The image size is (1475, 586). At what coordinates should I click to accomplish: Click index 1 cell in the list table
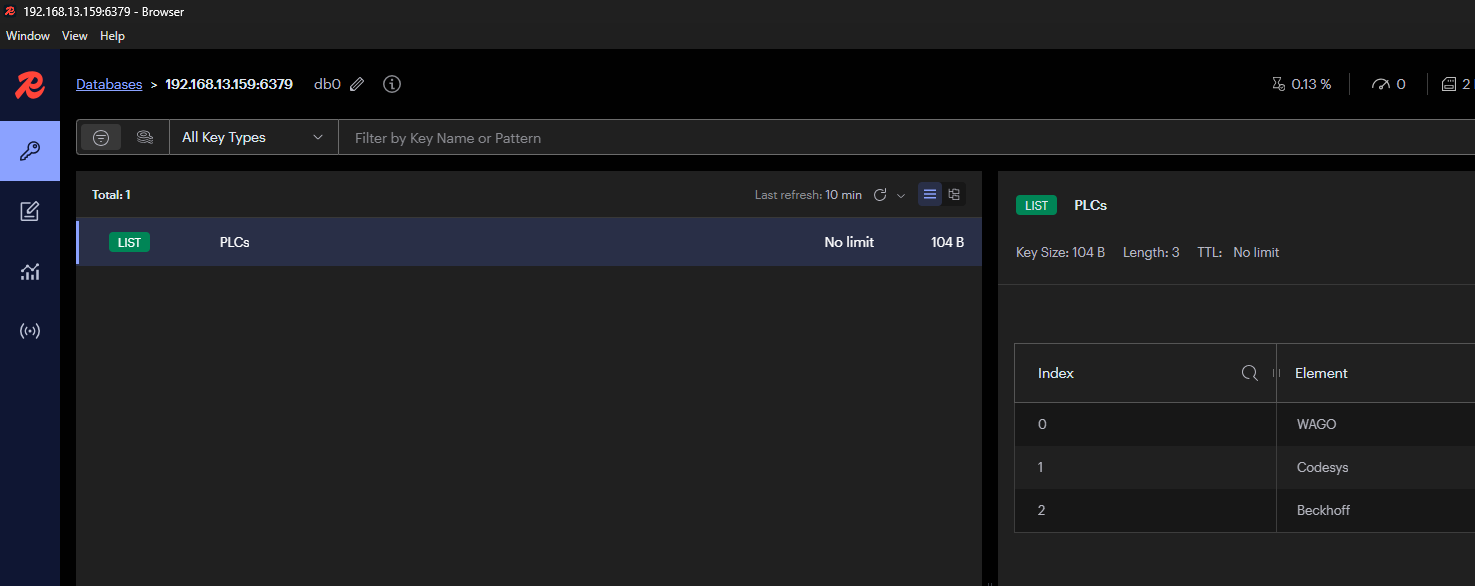tap(1145, 467)
